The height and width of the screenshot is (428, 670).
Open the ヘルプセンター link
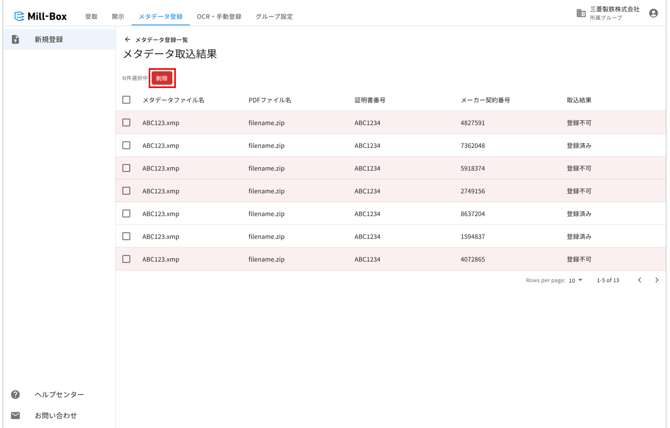tap(59, 394)
